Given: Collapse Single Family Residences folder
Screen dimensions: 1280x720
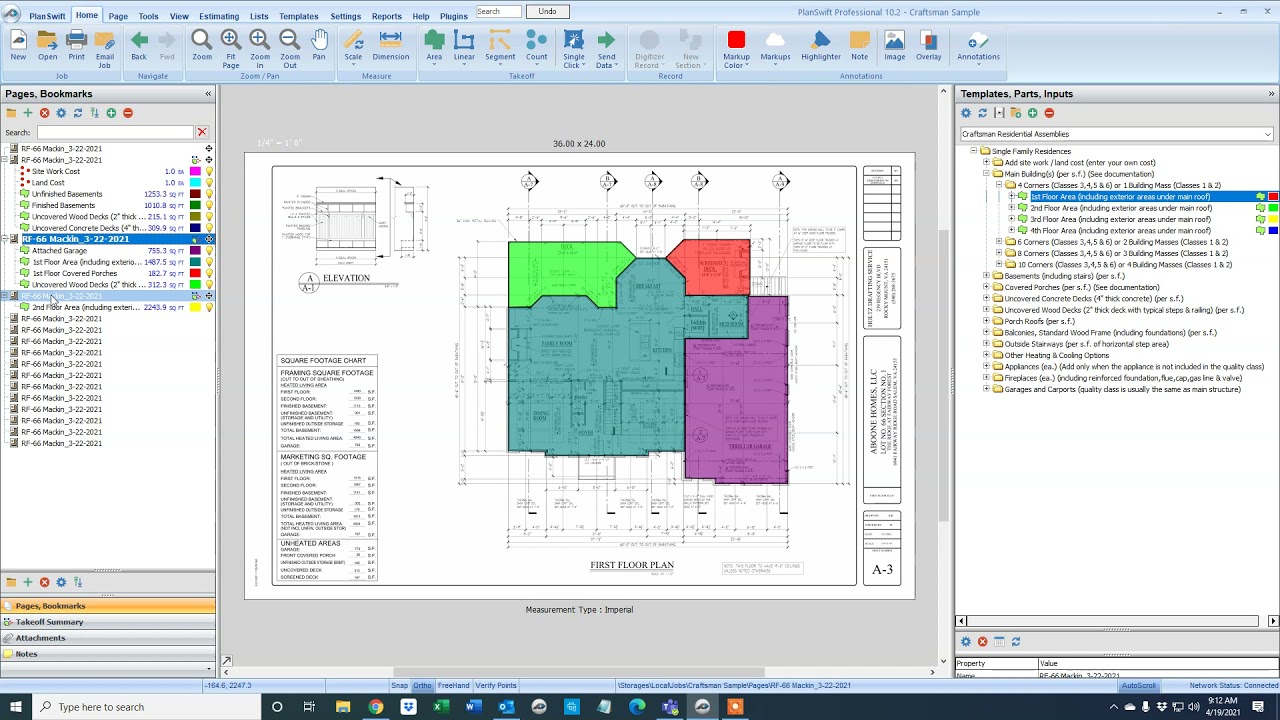Looking at the screenshot, I should (x=973, y=151).
